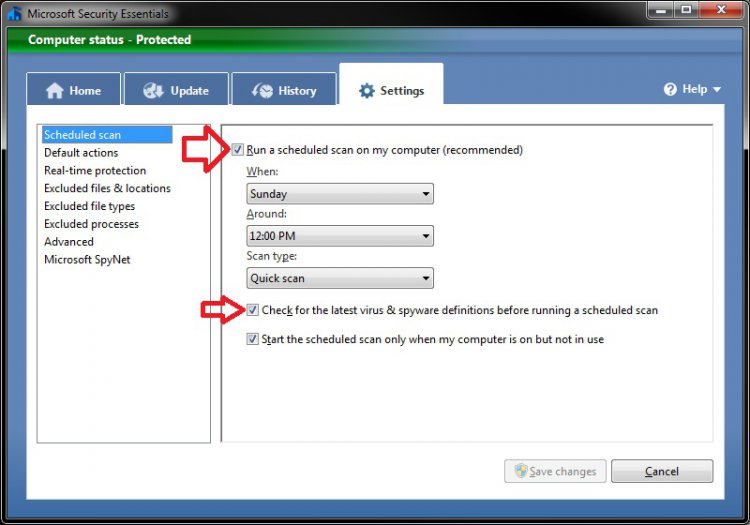Select Excluded files & locations
The image size is (750, 525).
107,188
